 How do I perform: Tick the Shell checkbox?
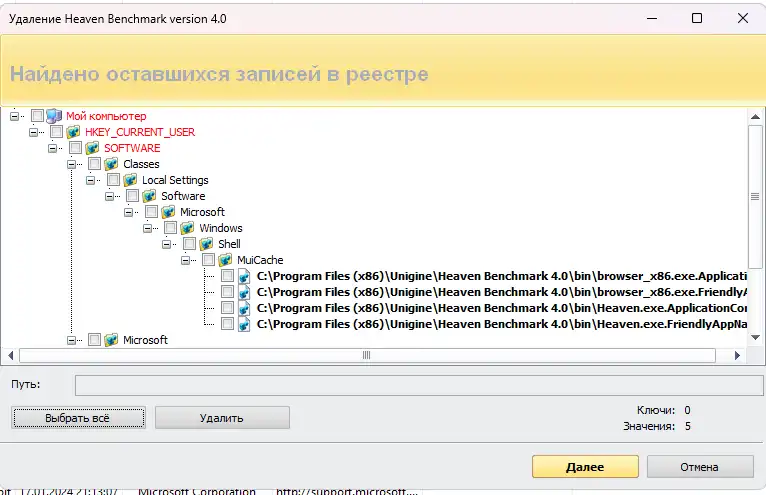coord(190,244)
